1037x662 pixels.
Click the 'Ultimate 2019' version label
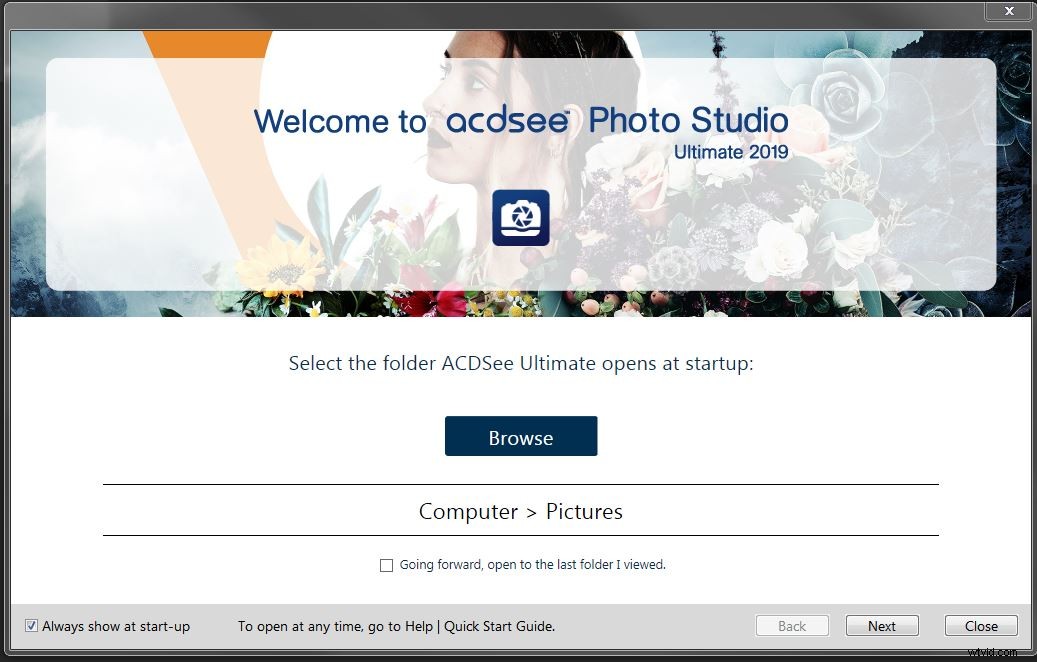[x=731, y=152]
